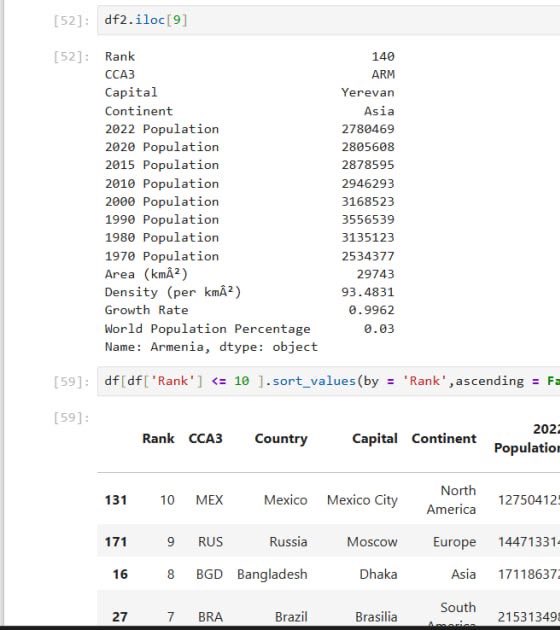The width and height of the screenshot is (560, 630).
Task: Click the Brasilia capital cell
Action: tap(376, 617)
